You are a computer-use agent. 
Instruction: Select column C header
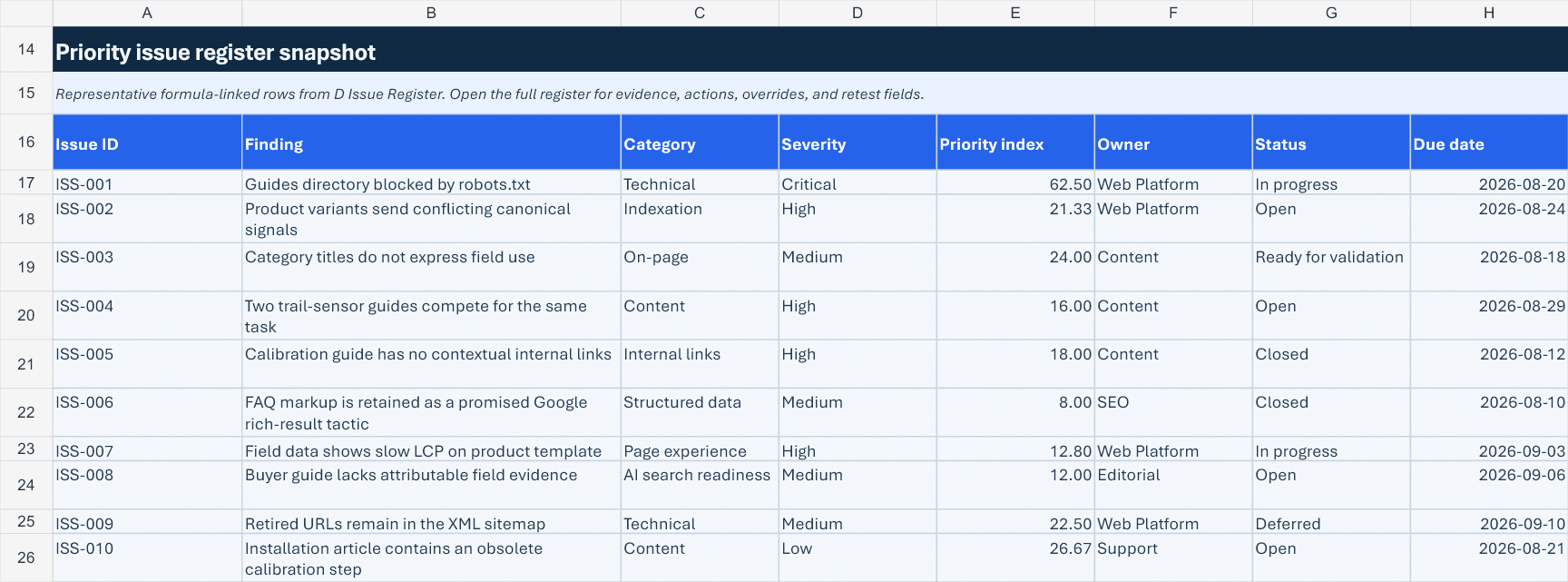[x=700, y=13]
